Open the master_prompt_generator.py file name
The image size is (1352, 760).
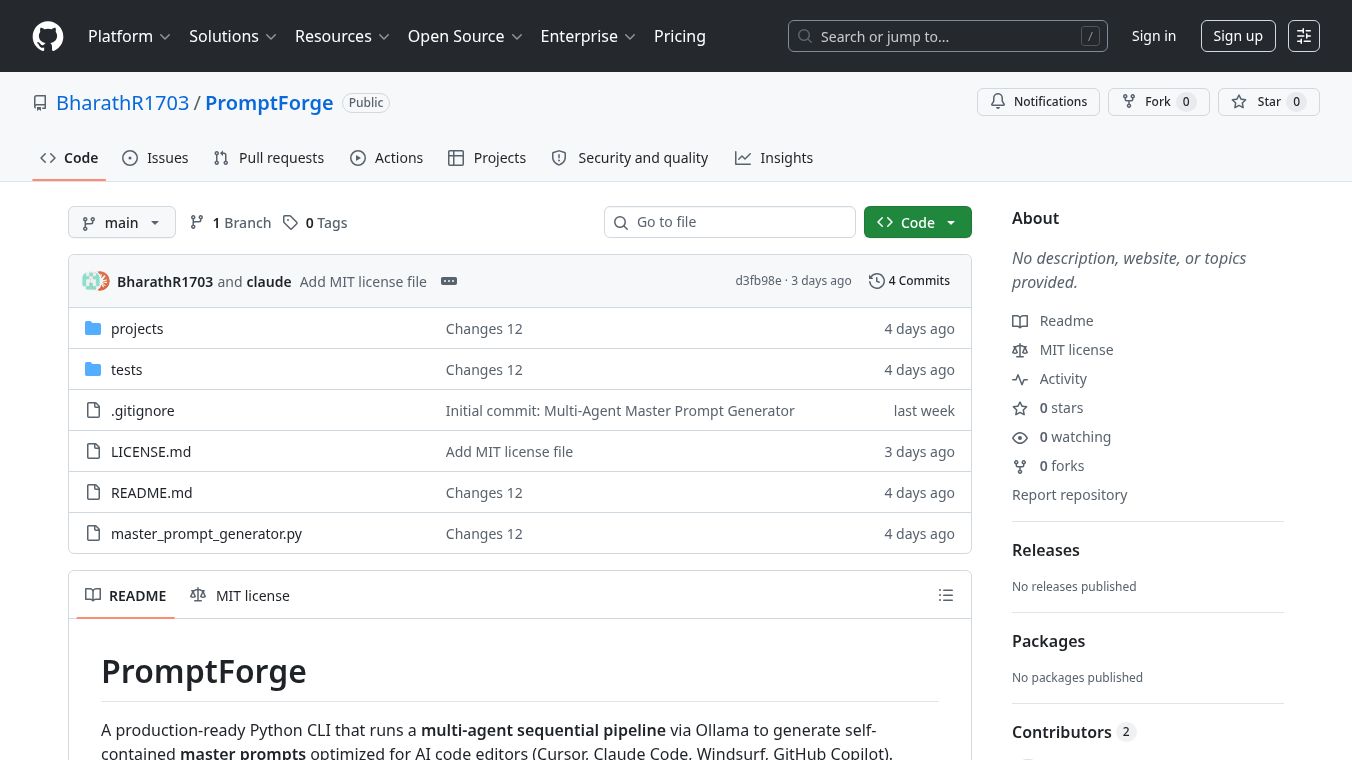[x=206, y=534]
